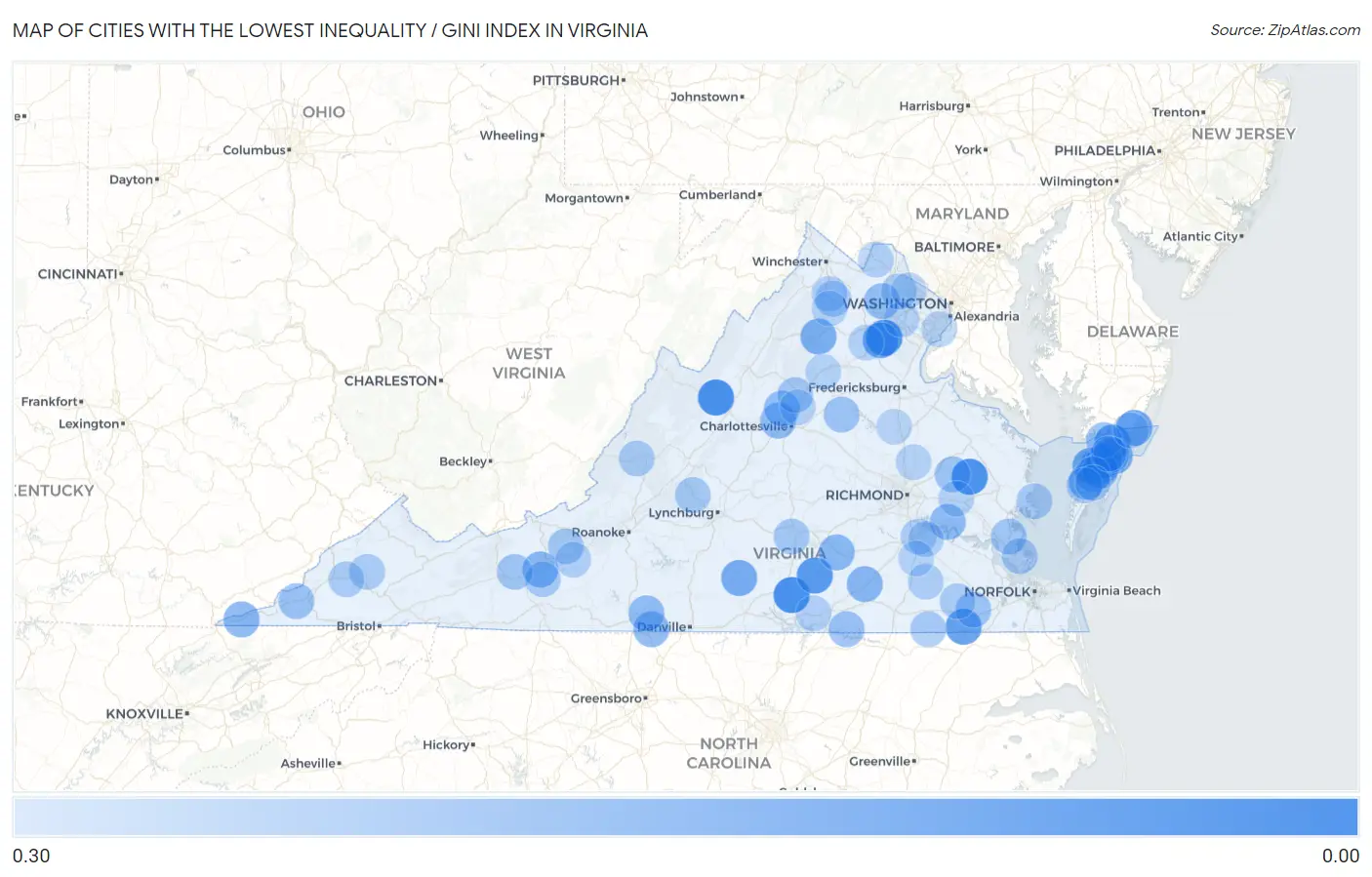Click the Trenton city label
Viewport: 1372px width, 877px height.
(x=1176, y=112)
